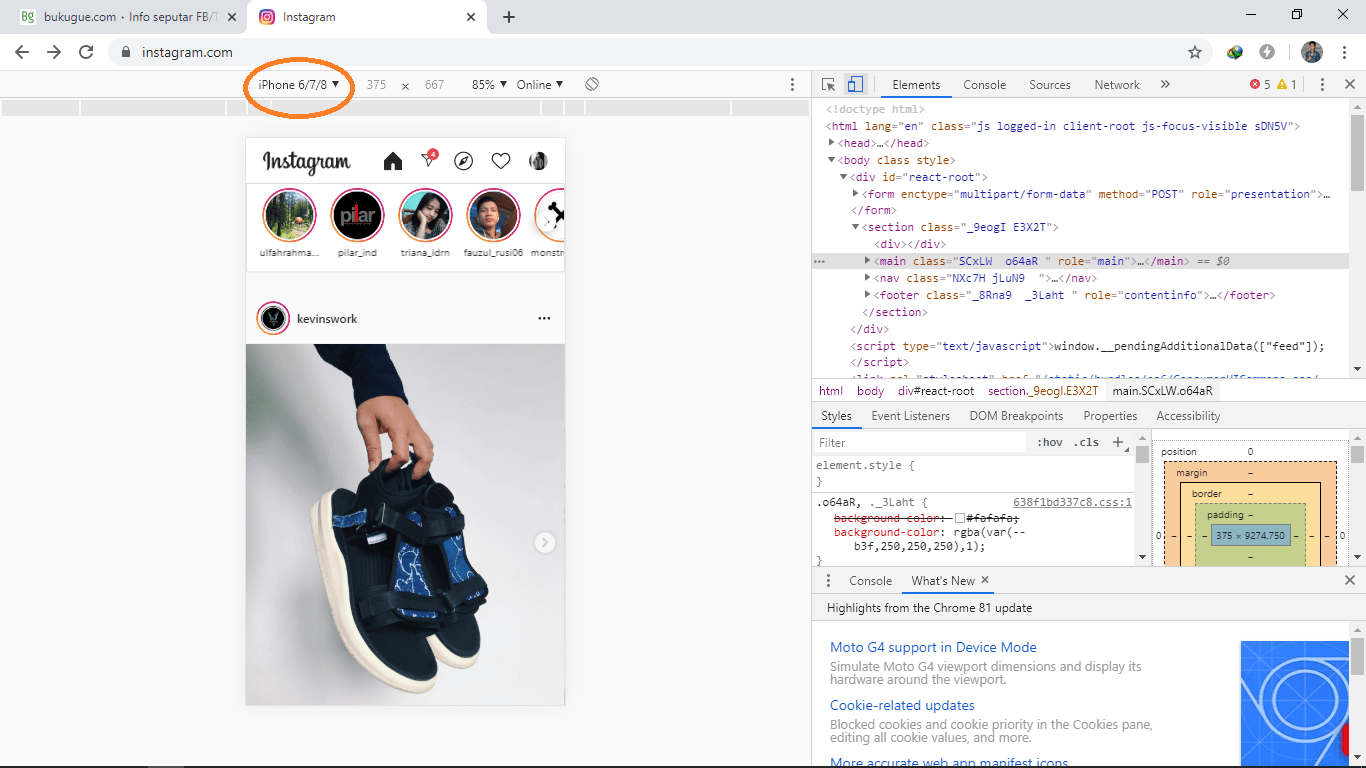Open the Instagram activity heart icon
The width and height of the screenshot is (1366, 768).
point(501,161)
